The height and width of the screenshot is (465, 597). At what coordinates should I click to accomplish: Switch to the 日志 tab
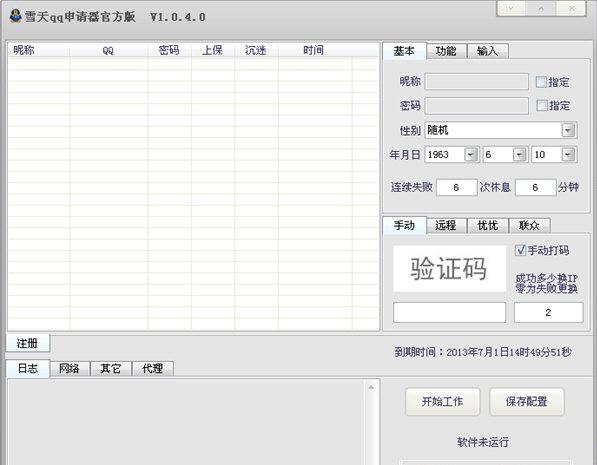(28, 369)
